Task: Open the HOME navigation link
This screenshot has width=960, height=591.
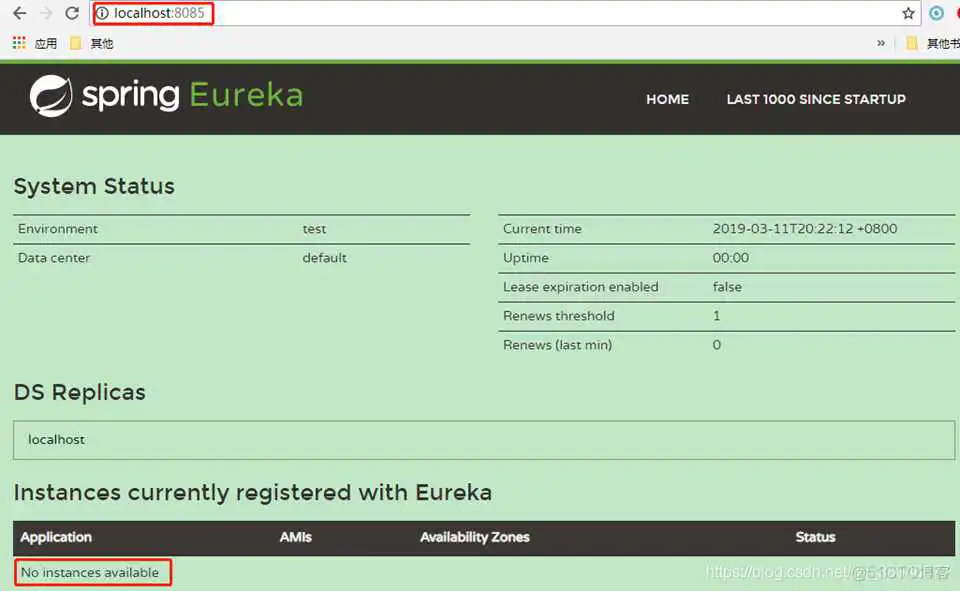Action: [x=667, y=99]
